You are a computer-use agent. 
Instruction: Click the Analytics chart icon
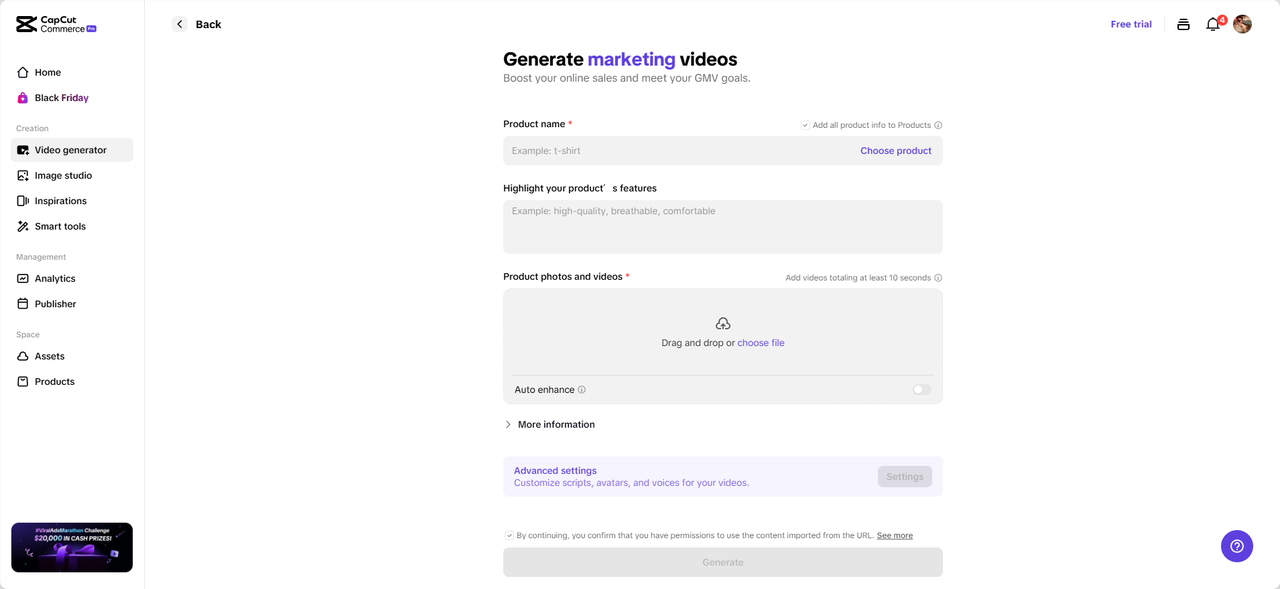pos(23,278)
